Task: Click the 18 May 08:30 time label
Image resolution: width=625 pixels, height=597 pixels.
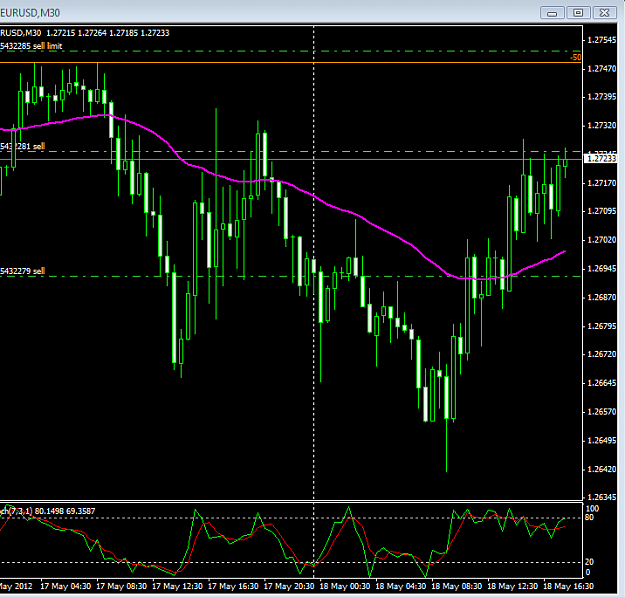Action: [456, 586]
